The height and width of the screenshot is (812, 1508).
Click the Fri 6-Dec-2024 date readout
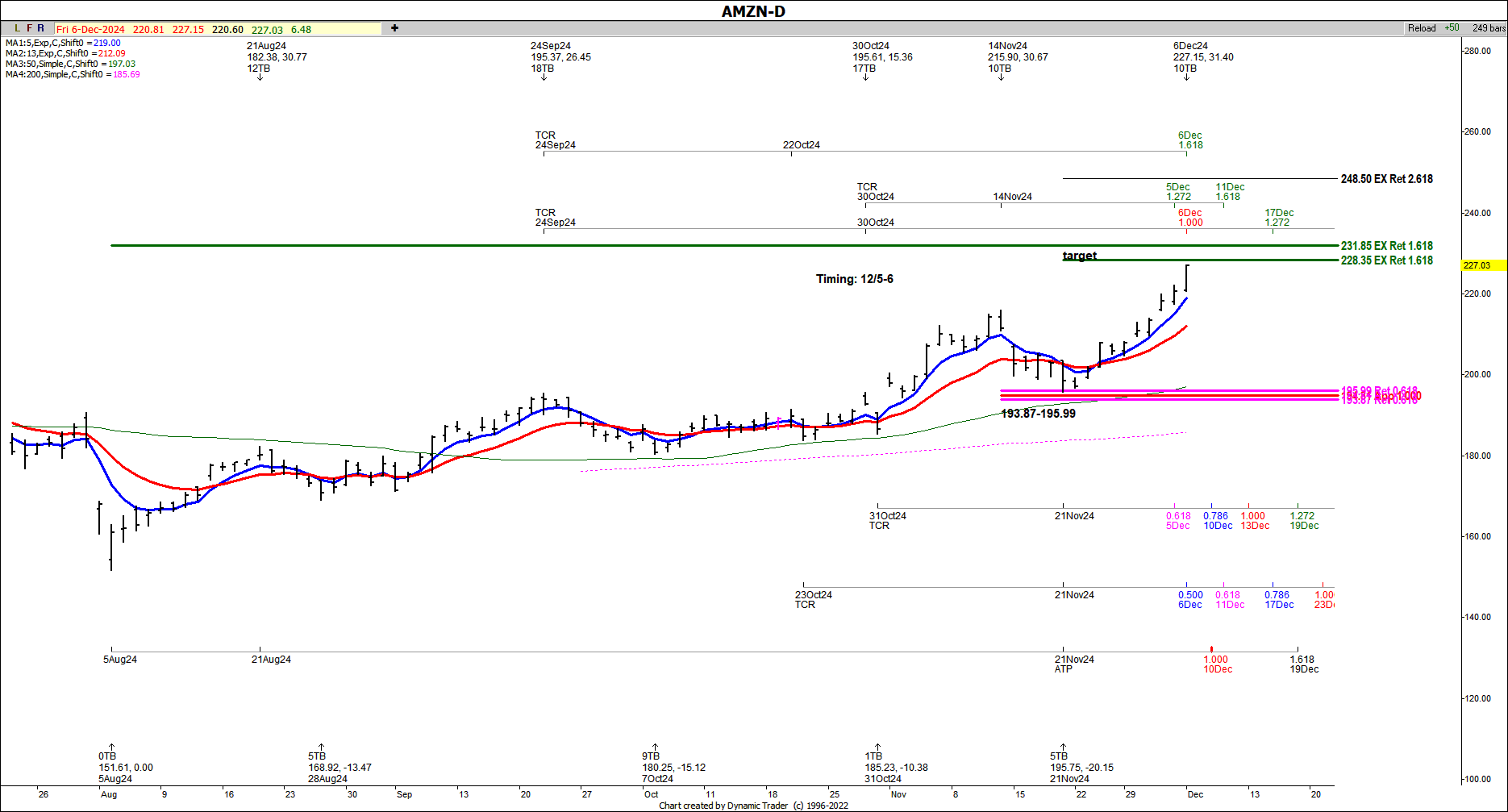[x=90, y=29]
